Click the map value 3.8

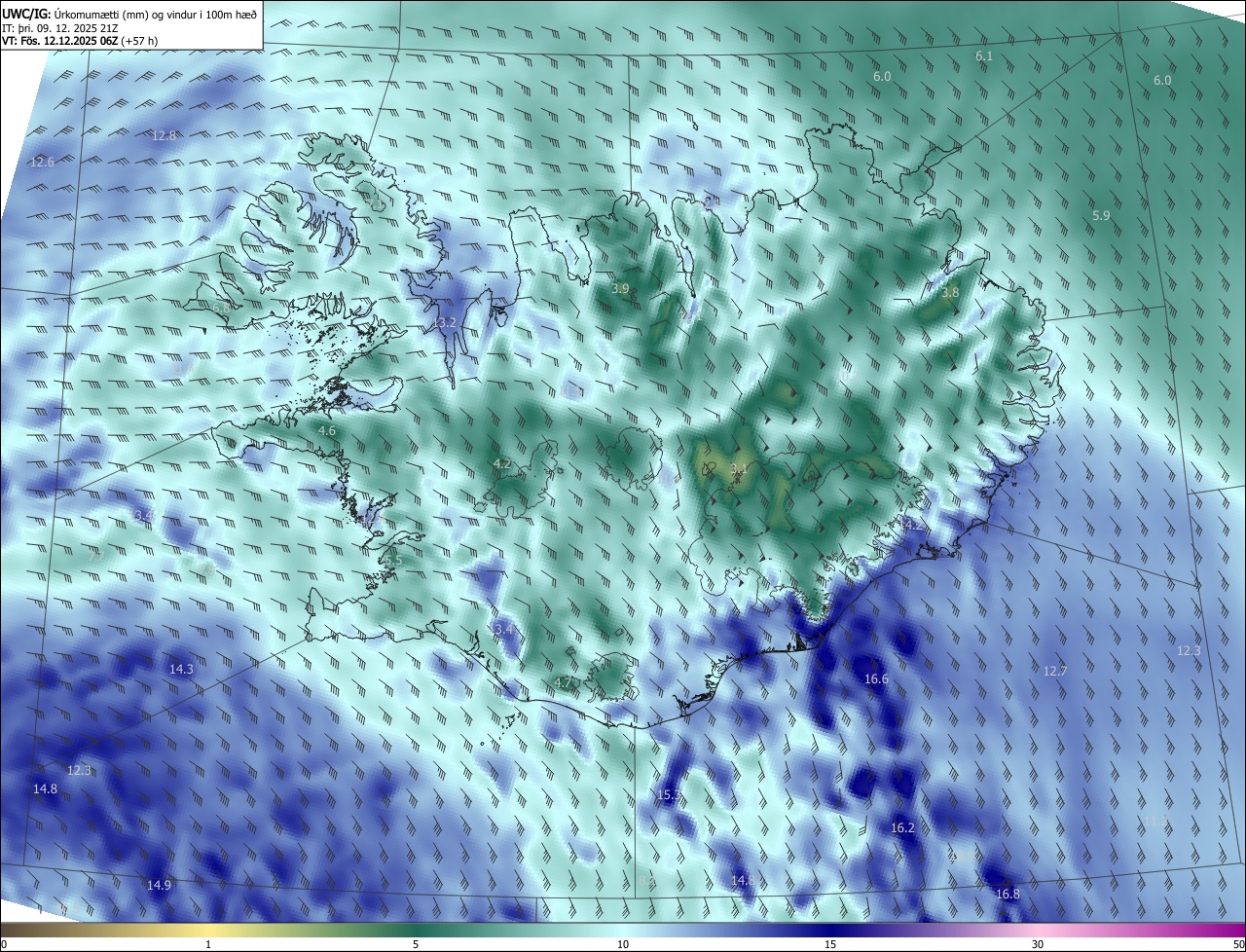pos(950,293)
